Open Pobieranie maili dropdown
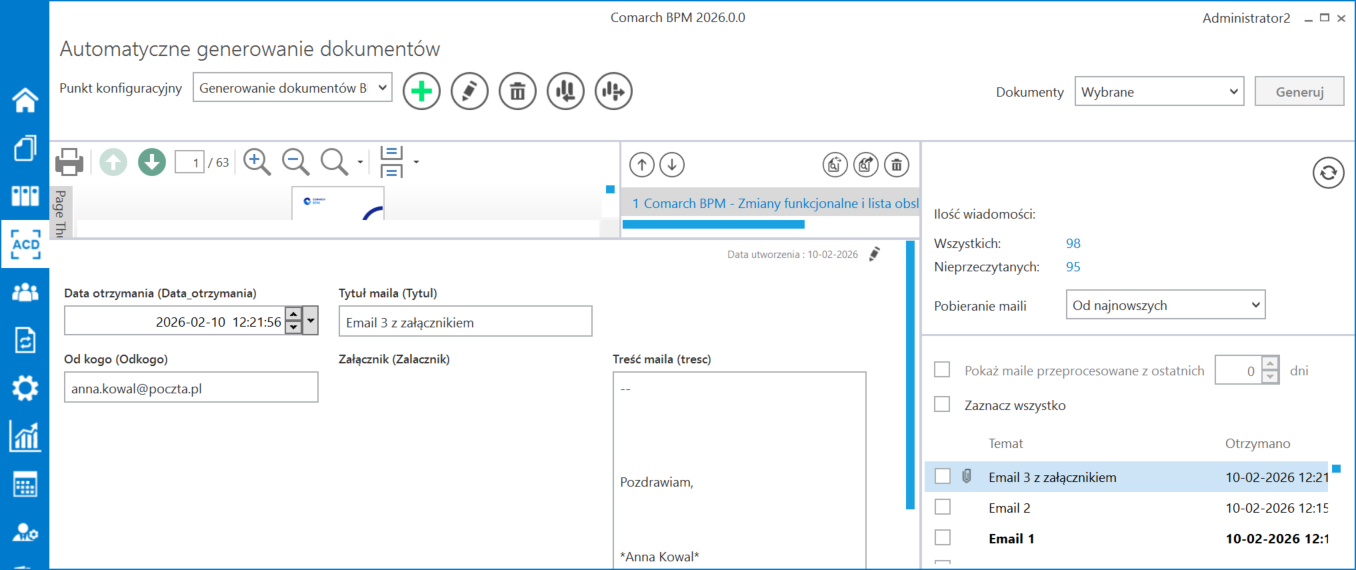Screen dimensions: 1356x570 click(x=1166, y=305)
